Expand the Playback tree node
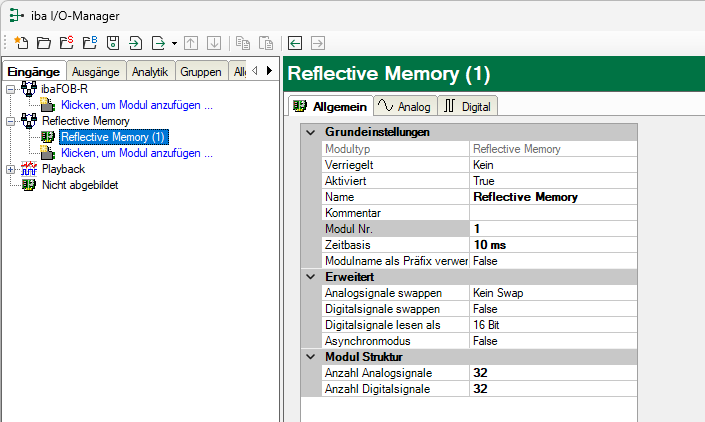Screen dimensions: 705x422 point(11,169)
